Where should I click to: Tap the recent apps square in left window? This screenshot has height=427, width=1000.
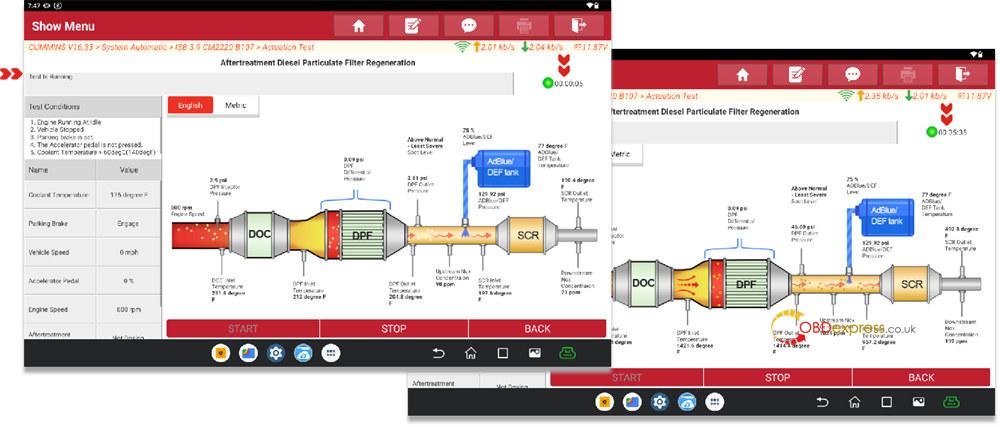tap(503, 353)
